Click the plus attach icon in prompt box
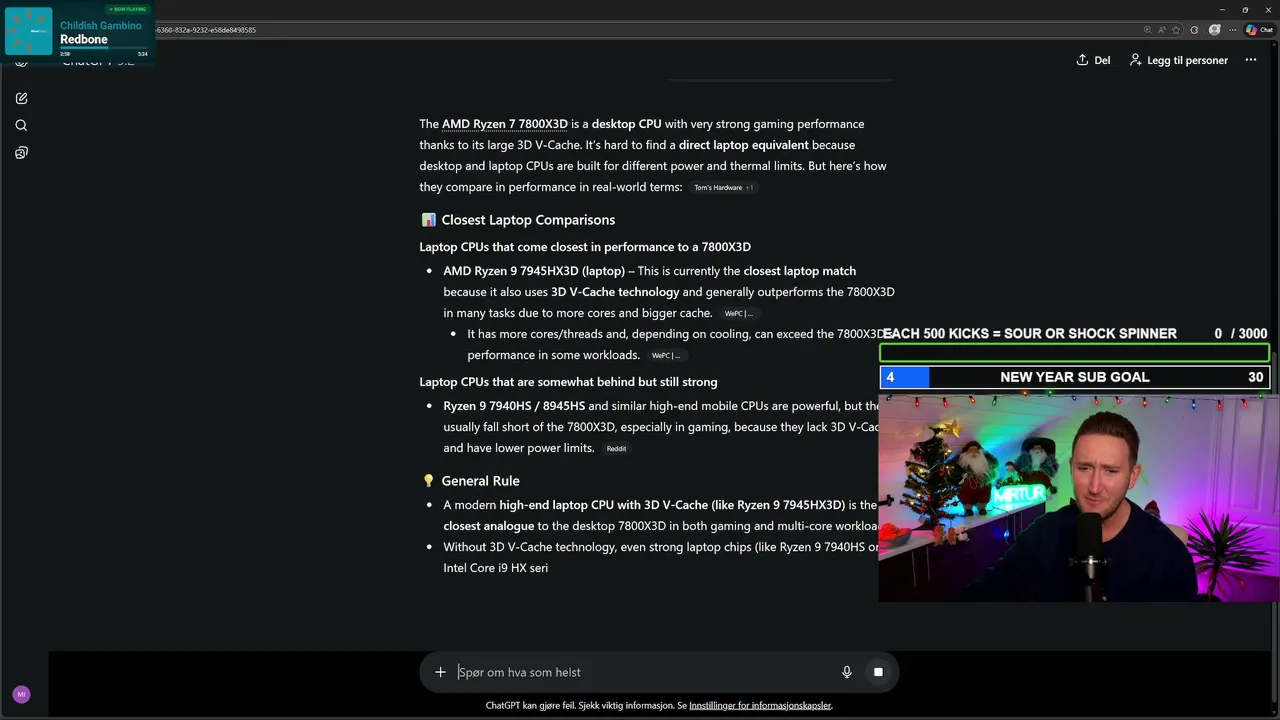Screen dimensions: 1280x720 click(x=440, y=672)
